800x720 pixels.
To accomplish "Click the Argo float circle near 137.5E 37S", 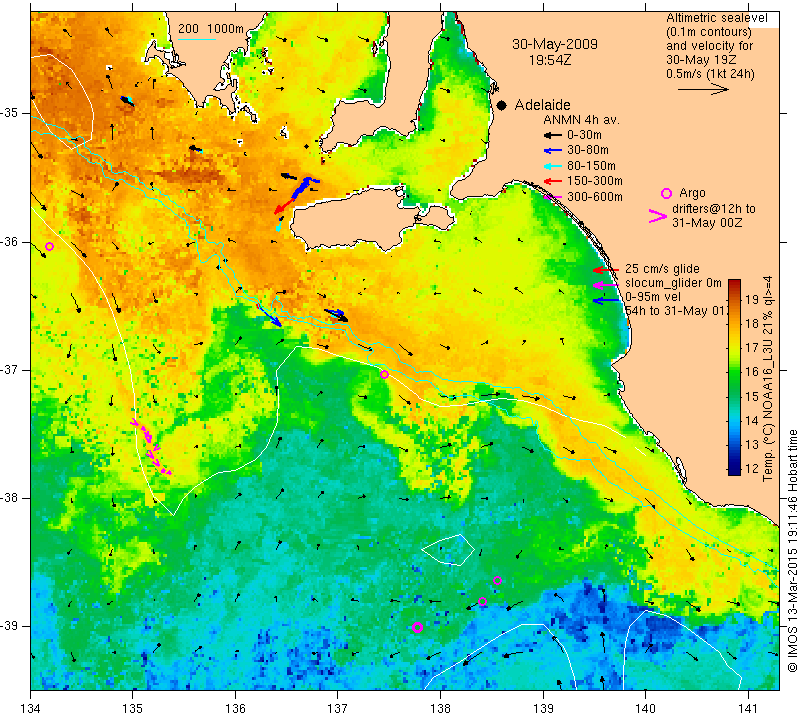I will [385, 375].
